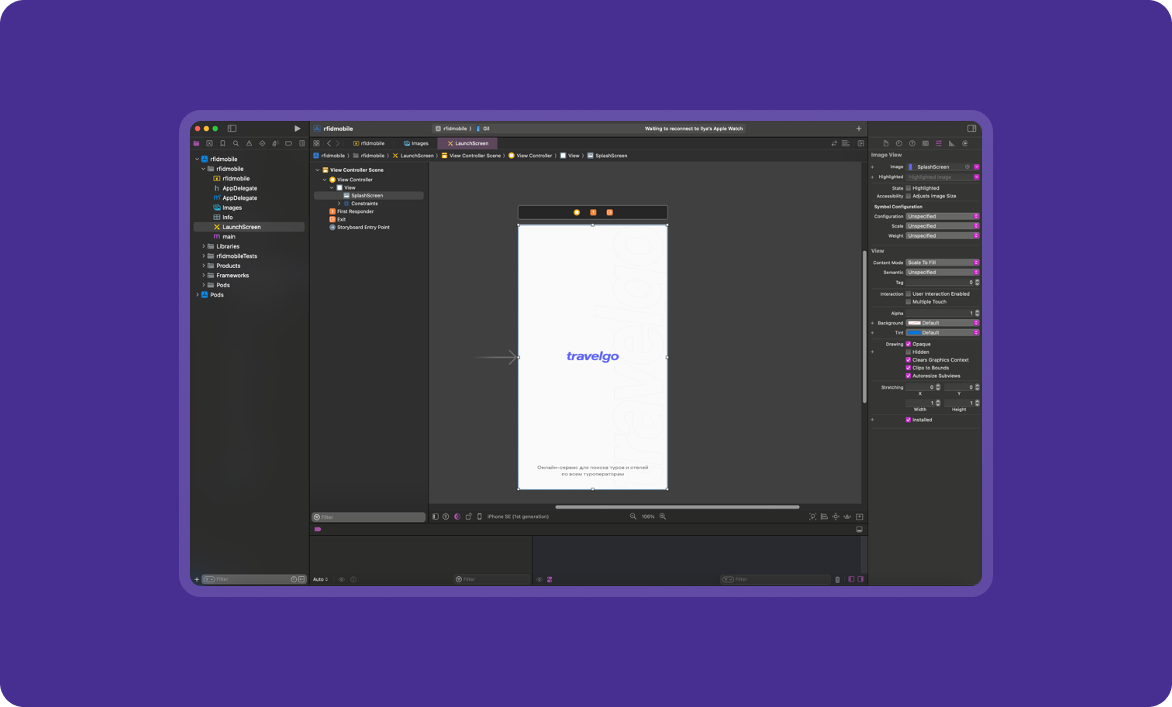Switch to the Images tab

(x=416, y=143)
